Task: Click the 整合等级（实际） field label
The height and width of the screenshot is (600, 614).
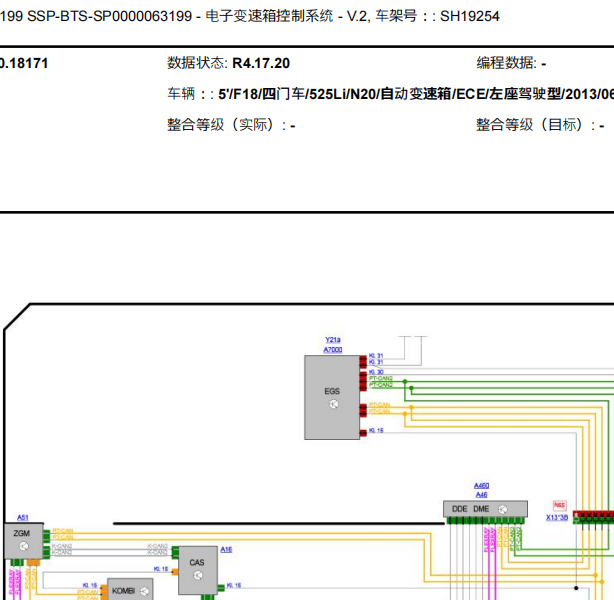Action: click(227, 125)
